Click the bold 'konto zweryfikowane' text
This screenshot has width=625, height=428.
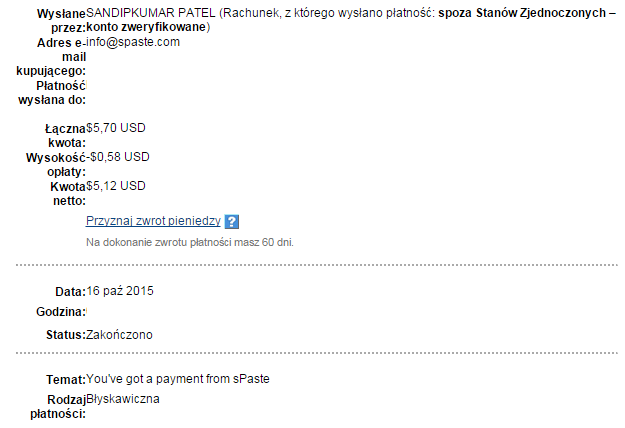tap(146, 27)
